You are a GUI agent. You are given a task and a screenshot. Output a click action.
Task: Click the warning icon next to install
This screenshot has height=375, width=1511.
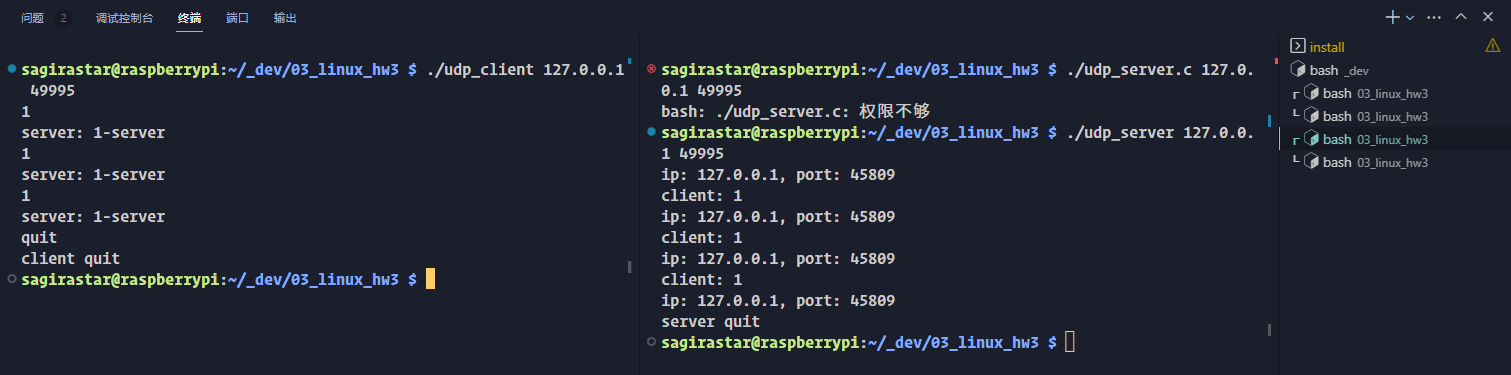click(x=1494, y=46)
